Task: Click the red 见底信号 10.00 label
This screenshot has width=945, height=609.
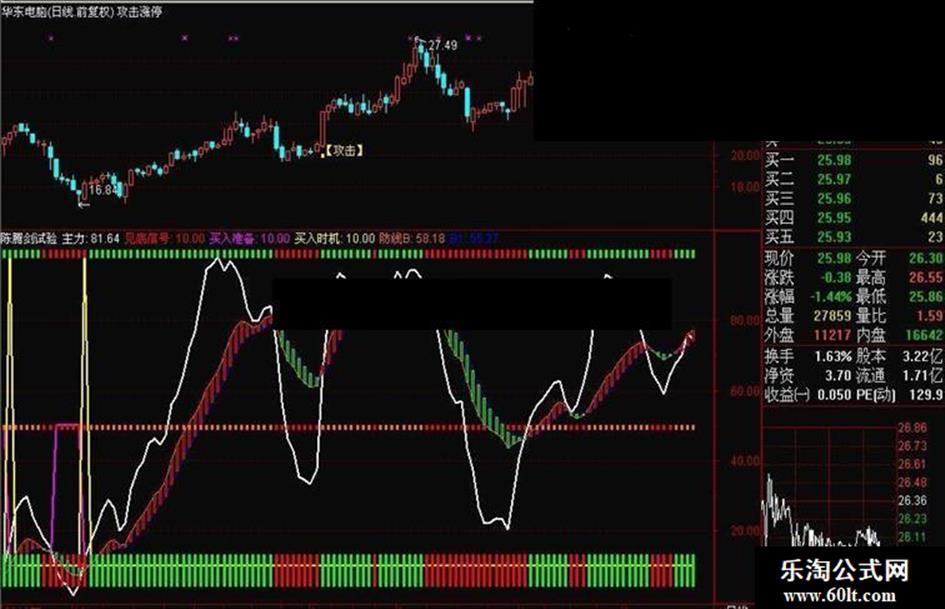Action: click(x=165, y=239)
